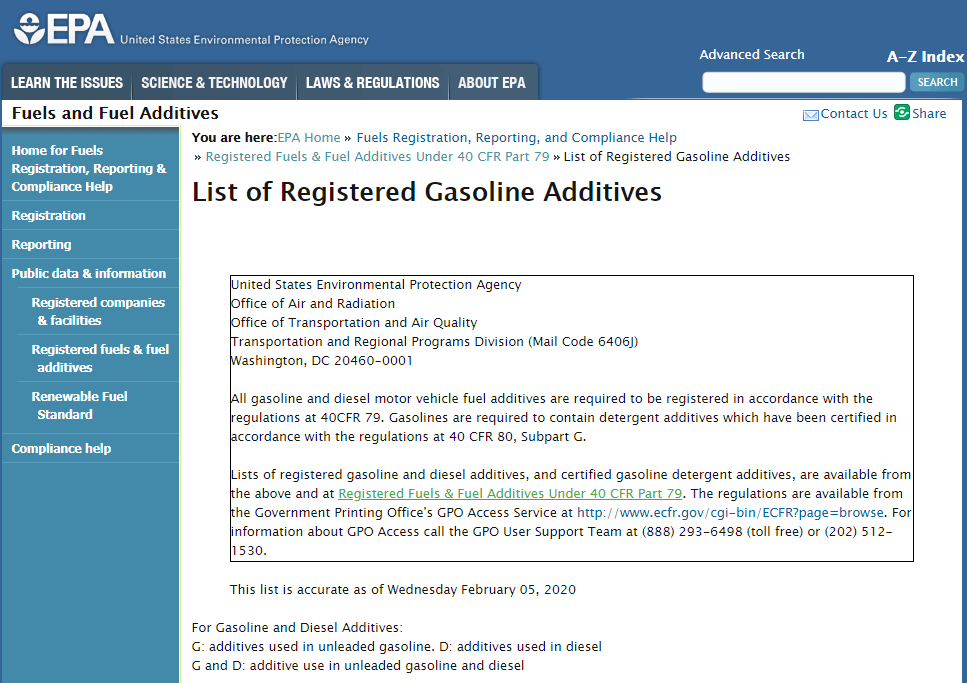
Task: Click the EPA logo in header
Action: pyautogui.click(x=64, y=29)
